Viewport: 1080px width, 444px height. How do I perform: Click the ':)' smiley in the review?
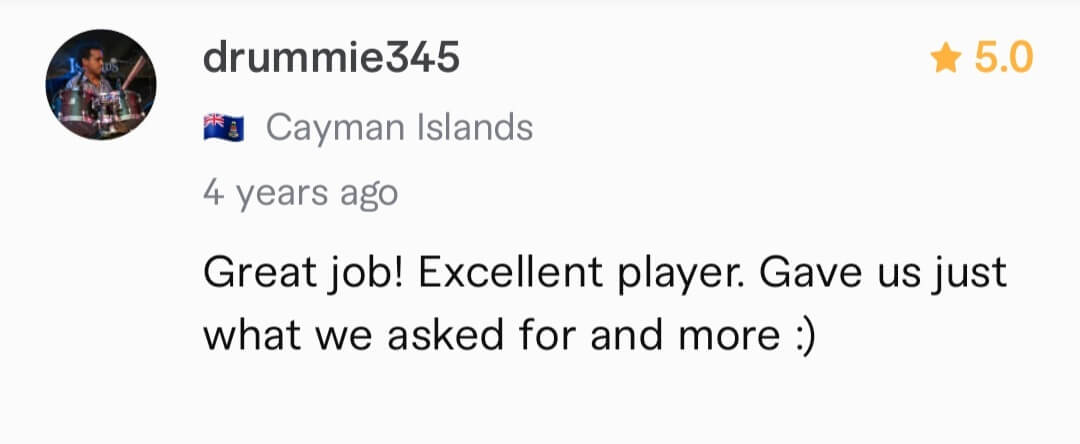coord(800,336)
